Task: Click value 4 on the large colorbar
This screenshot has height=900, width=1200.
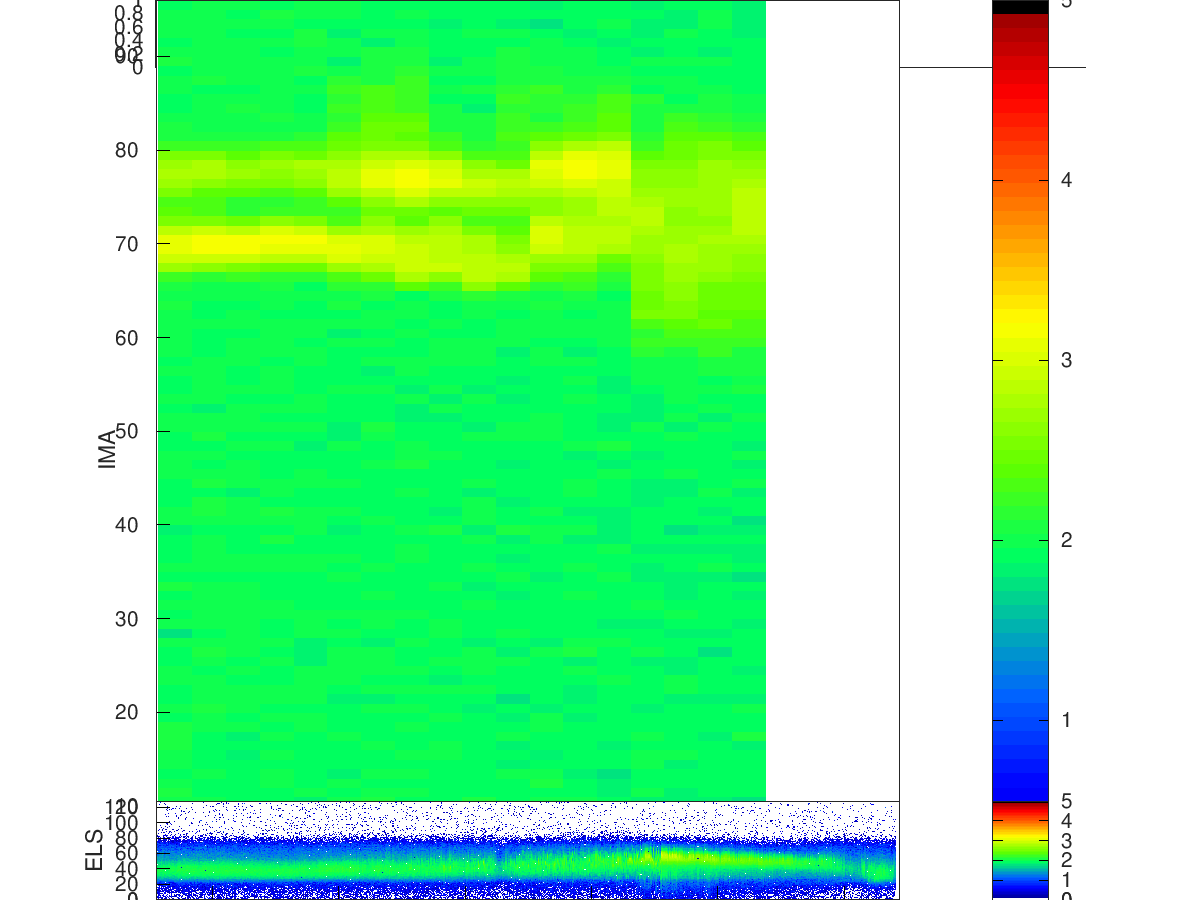Action: pyautogui.click(x=1066, y=180)
